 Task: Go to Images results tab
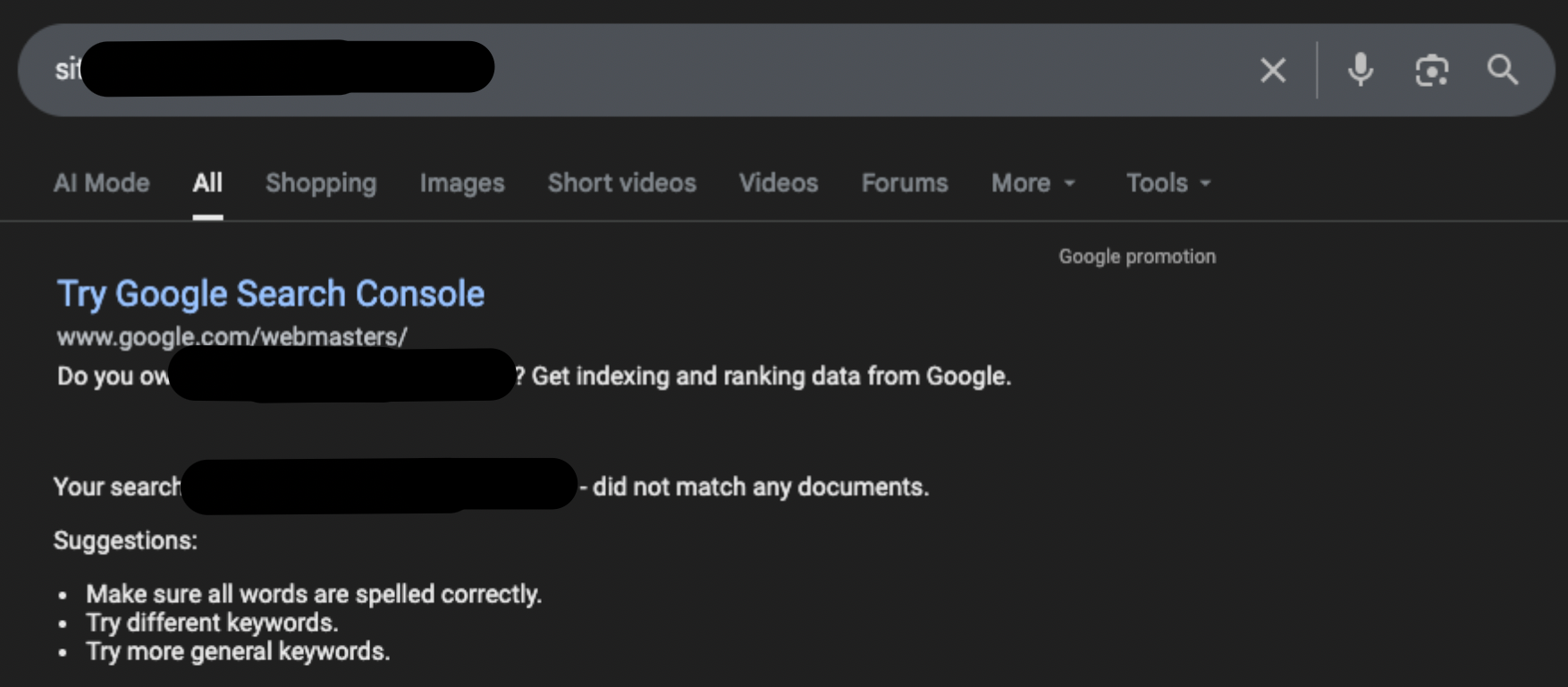point(462,183)
